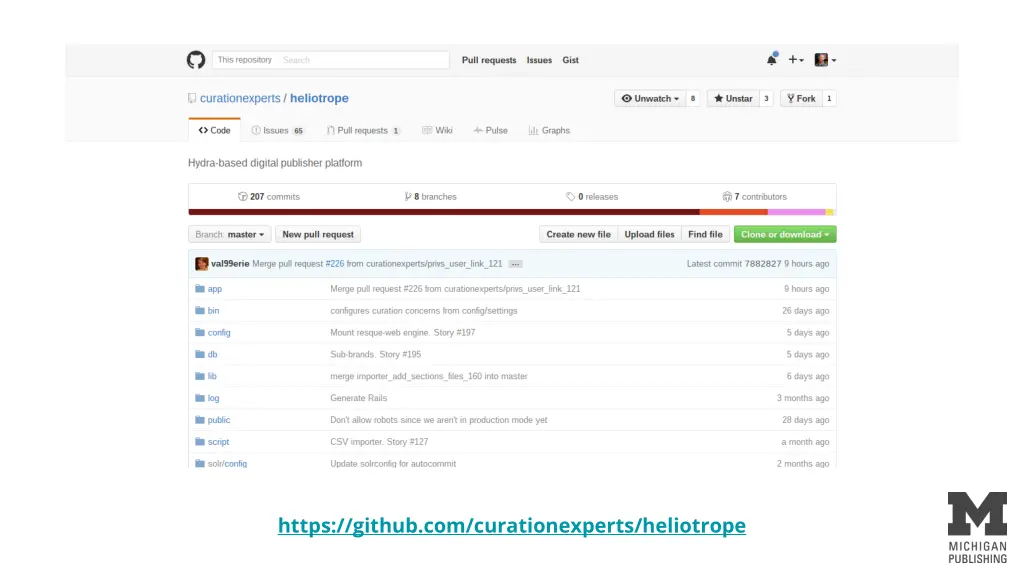Screen dimensions: 1024x576
Task: Open merge importer_add_sections_files_160 commit message
Action: (429, 376)
